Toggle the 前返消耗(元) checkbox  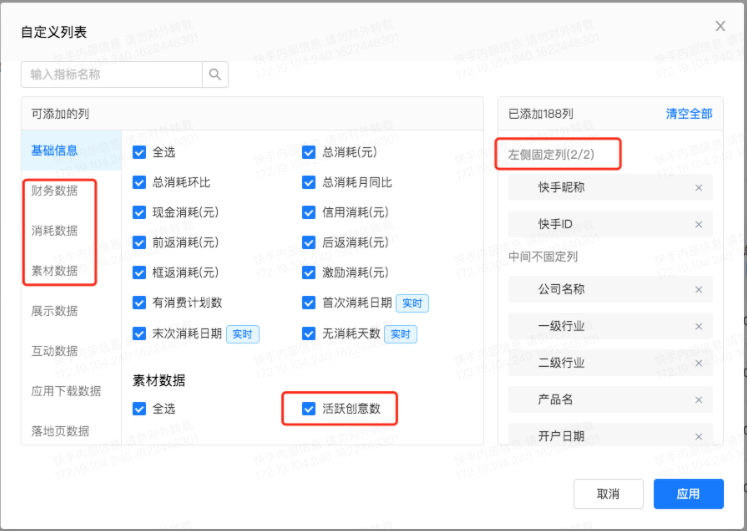click(x=139, y=242)
